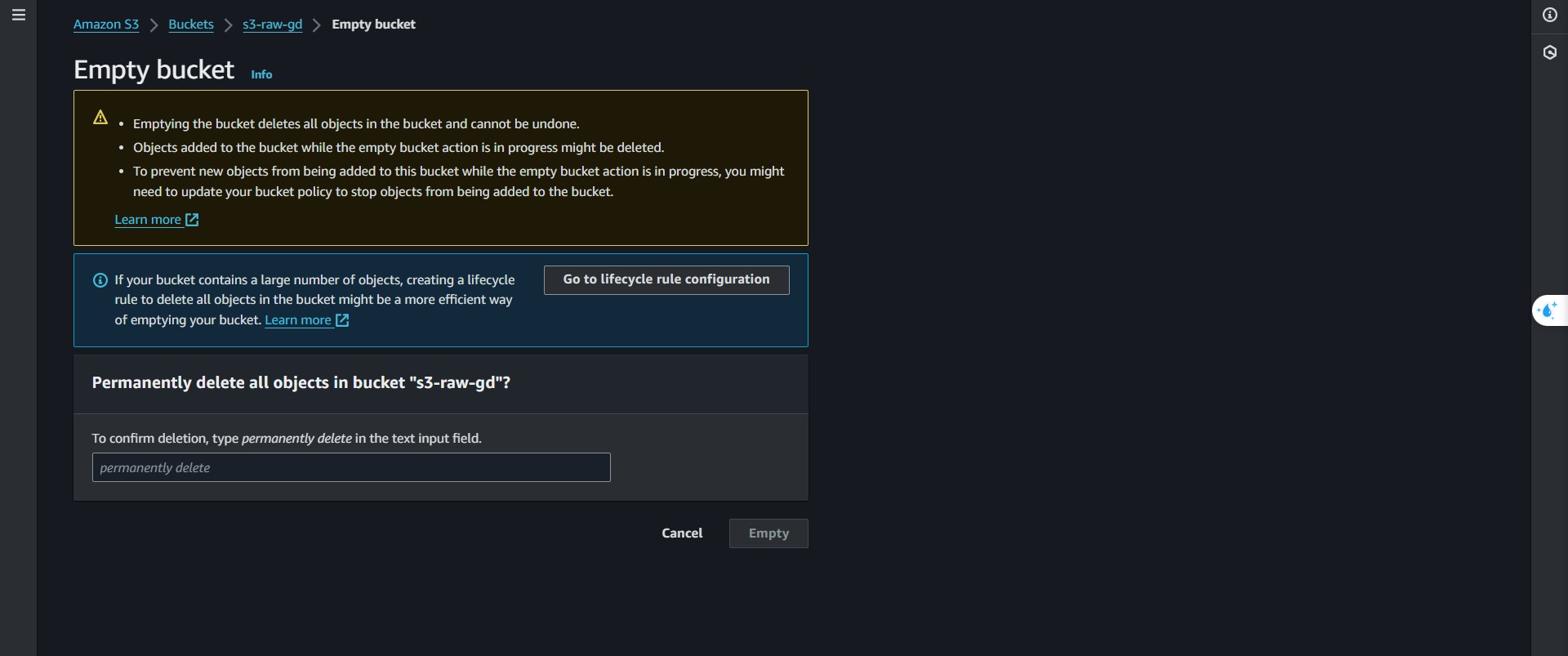Navigate to Buckets breadcrumb

coord(191,25)
